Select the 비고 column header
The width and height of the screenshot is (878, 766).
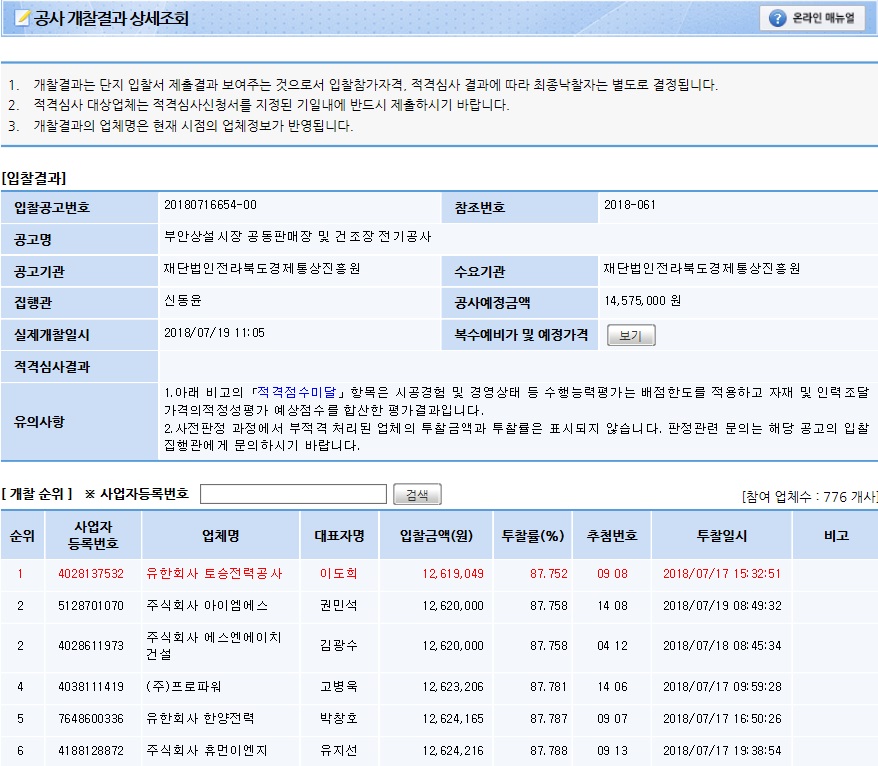click(x=835, y=535)
